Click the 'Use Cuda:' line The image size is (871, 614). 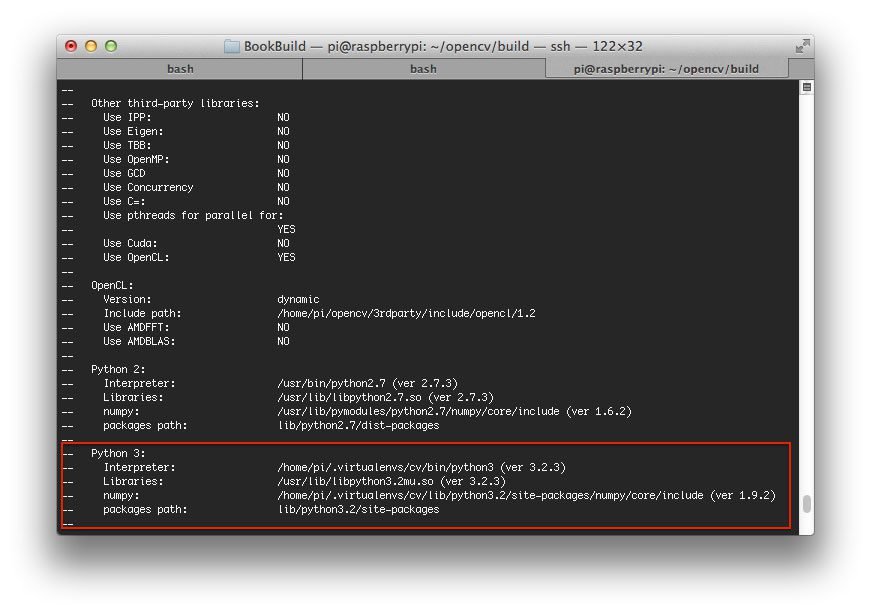pyautogui.click(x=196, y=243)
